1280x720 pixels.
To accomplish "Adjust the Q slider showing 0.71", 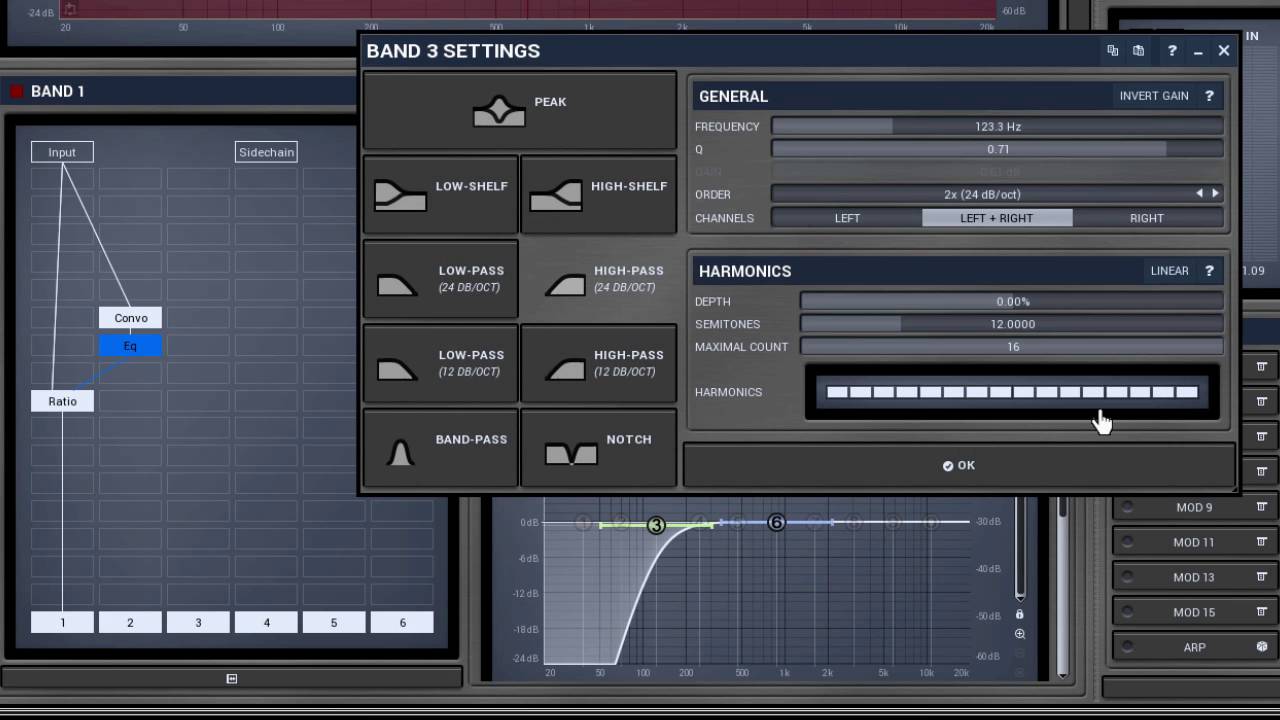I will tap(997, 149).
